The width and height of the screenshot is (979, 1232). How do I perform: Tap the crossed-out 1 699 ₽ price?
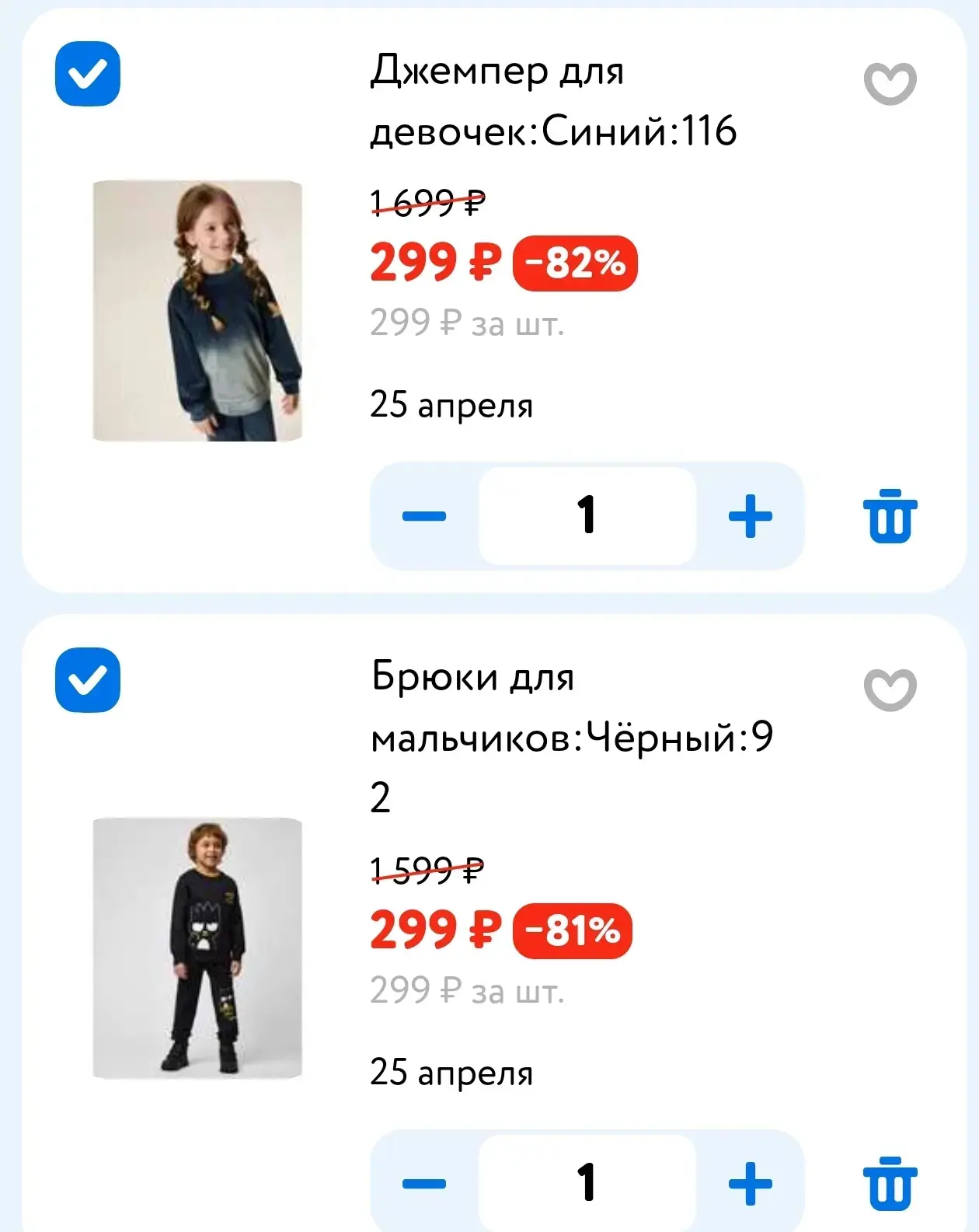427,203
